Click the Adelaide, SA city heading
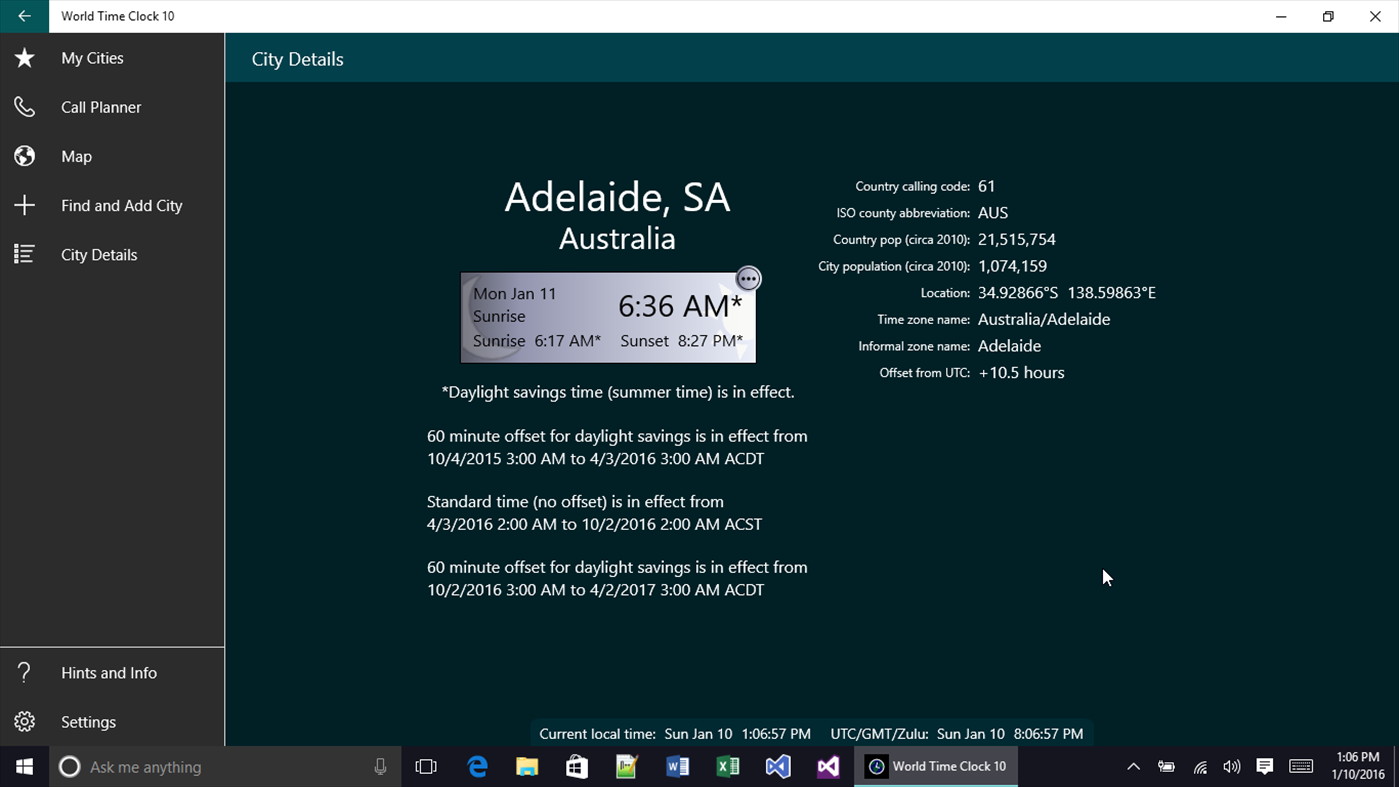The image size is (1399, 787). (x=617, y=197)
